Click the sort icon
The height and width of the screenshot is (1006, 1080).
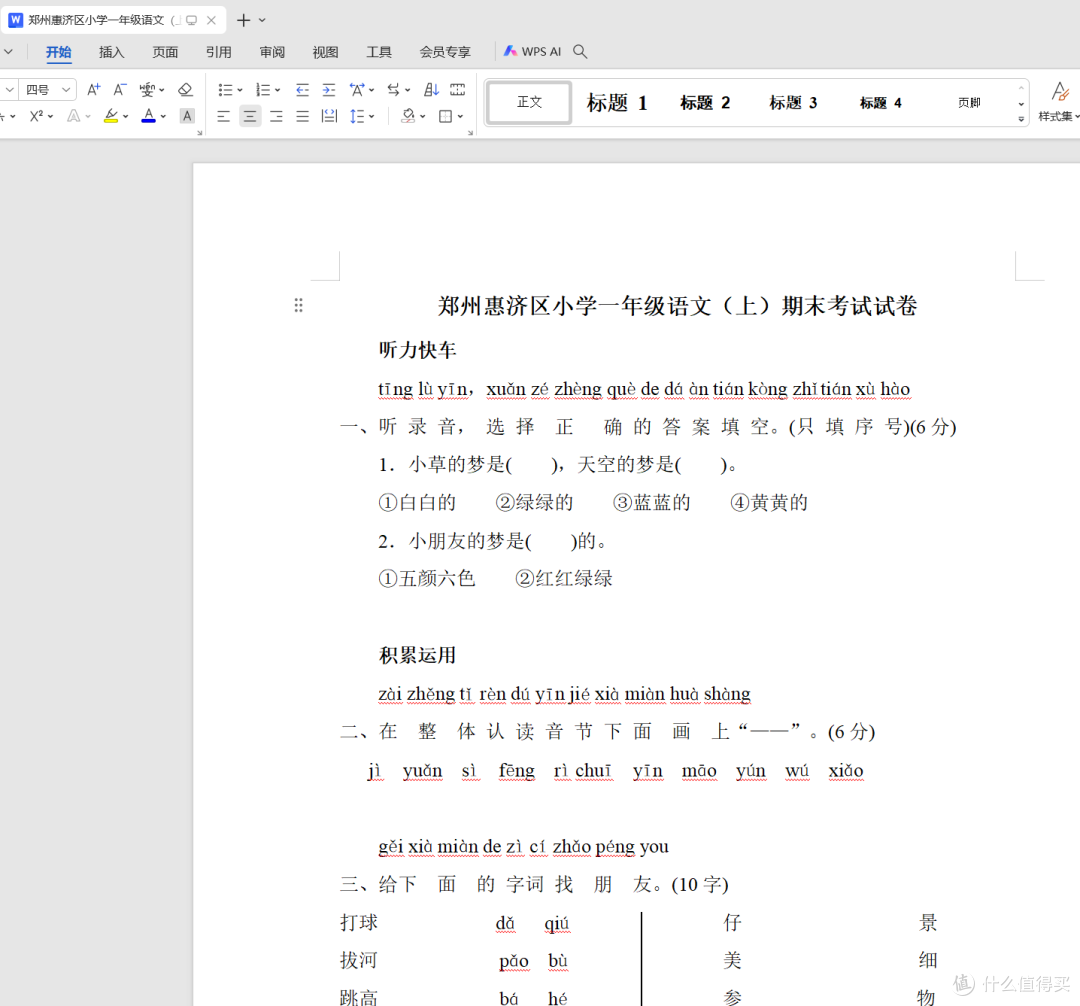[x=431, y=90]
